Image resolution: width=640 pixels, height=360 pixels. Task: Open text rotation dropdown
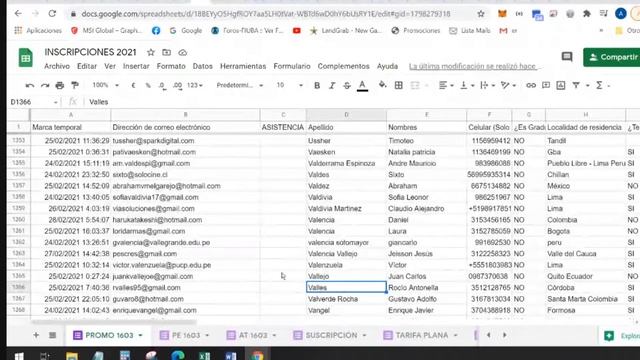tap(508, 85)
